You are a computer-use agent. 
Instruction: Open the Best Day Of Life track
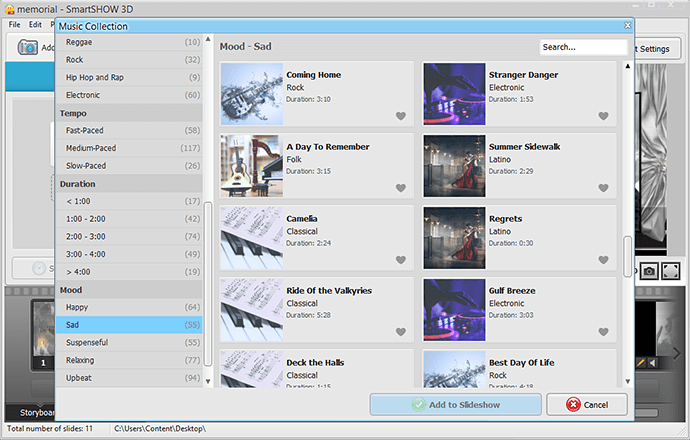(x=519, y=369)
